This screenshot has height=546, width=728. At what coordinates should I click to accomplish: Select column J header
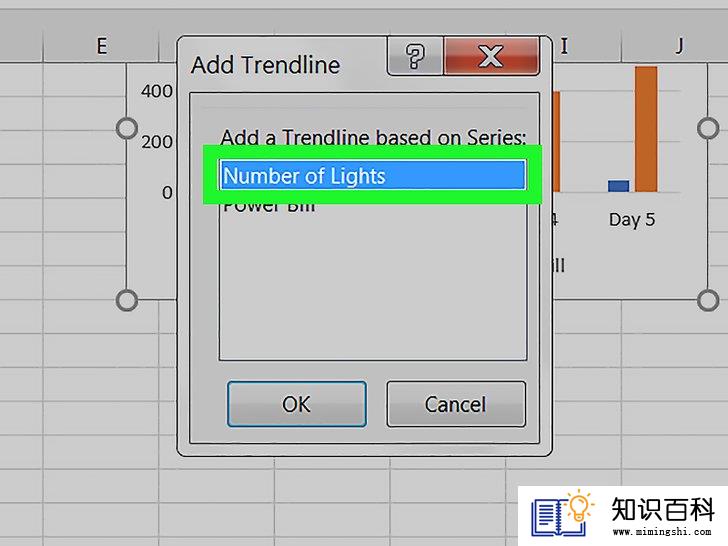coord(679,46)
